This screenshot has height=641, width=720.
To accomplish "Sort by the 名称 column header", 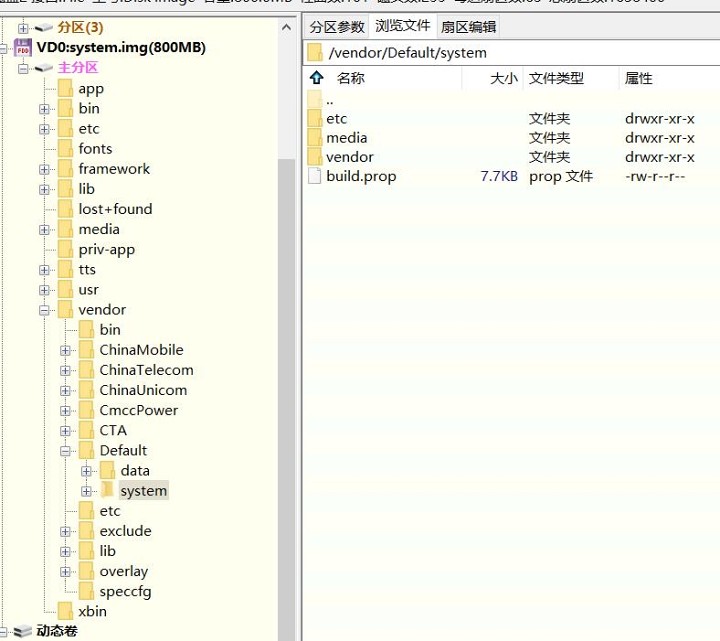I will coord(351,78).
